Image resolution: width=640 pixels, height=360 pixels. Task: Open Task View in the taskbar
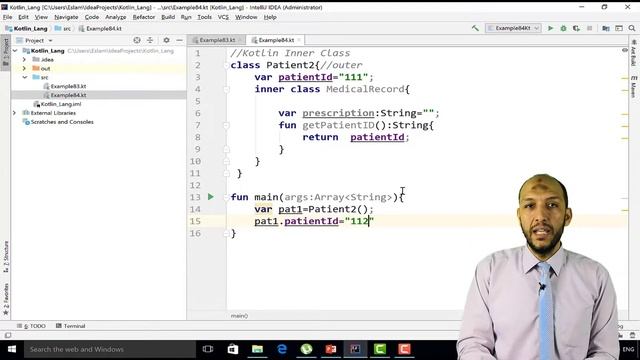[x=208, y=349]
